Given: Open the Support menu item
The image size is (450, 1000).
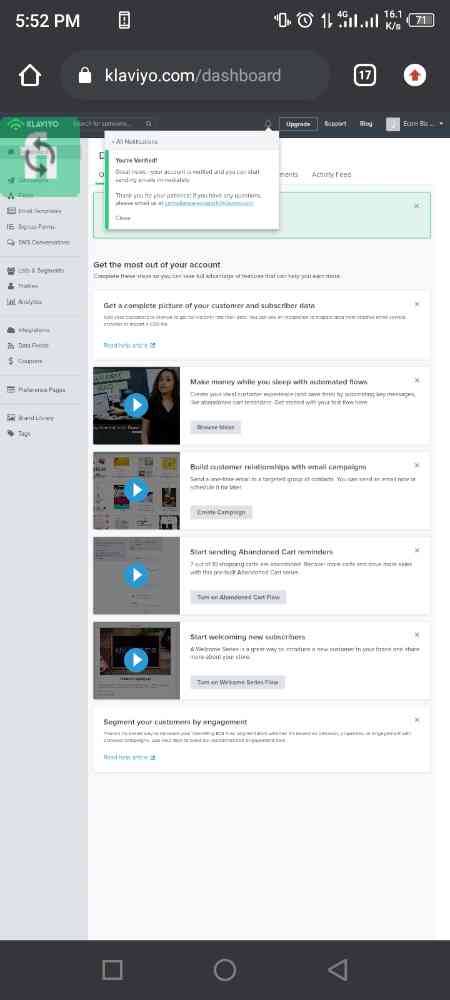Looking at the screenshot, I should (335, 124).
